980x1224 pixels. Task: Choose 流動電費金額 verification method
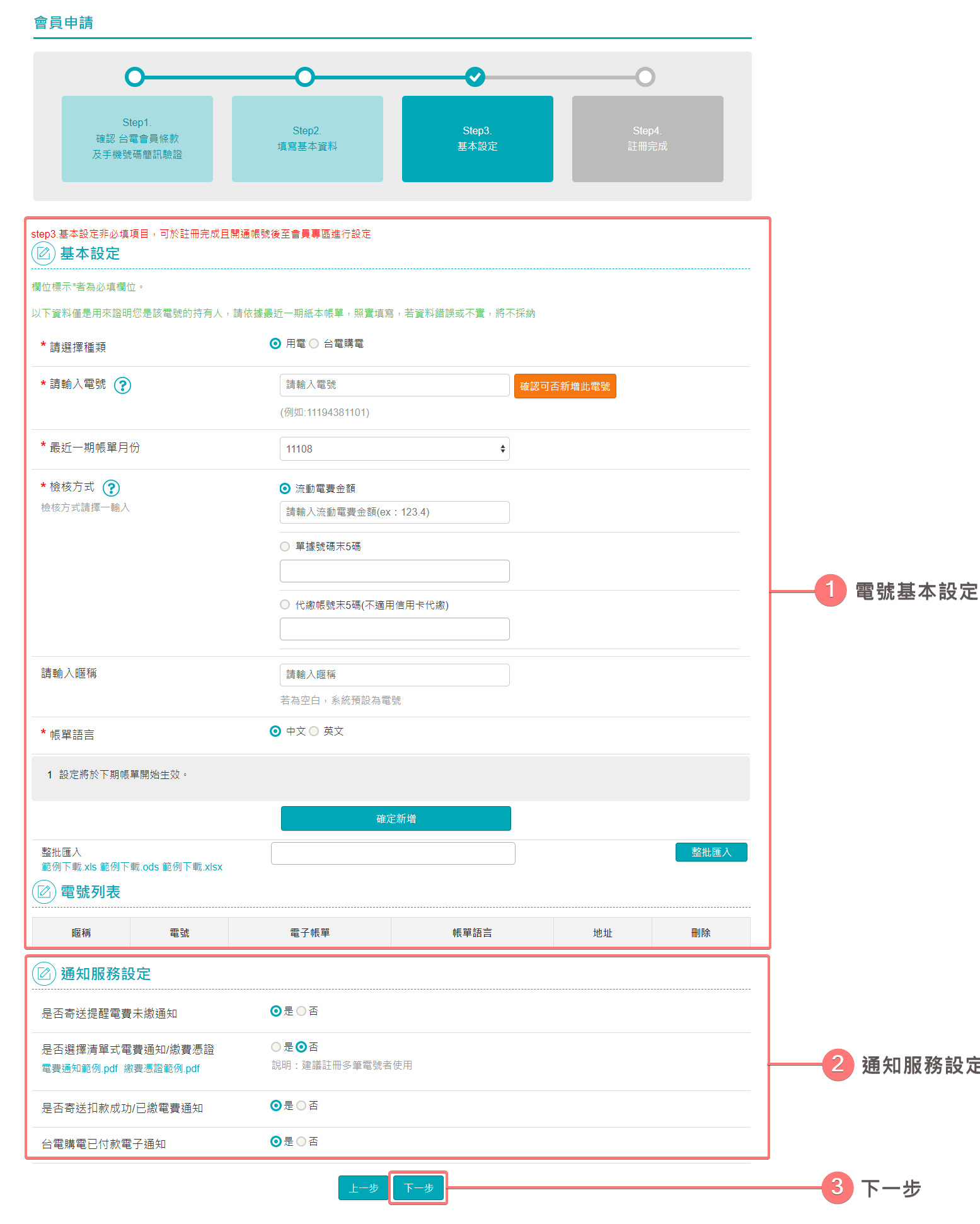point(285,488)
